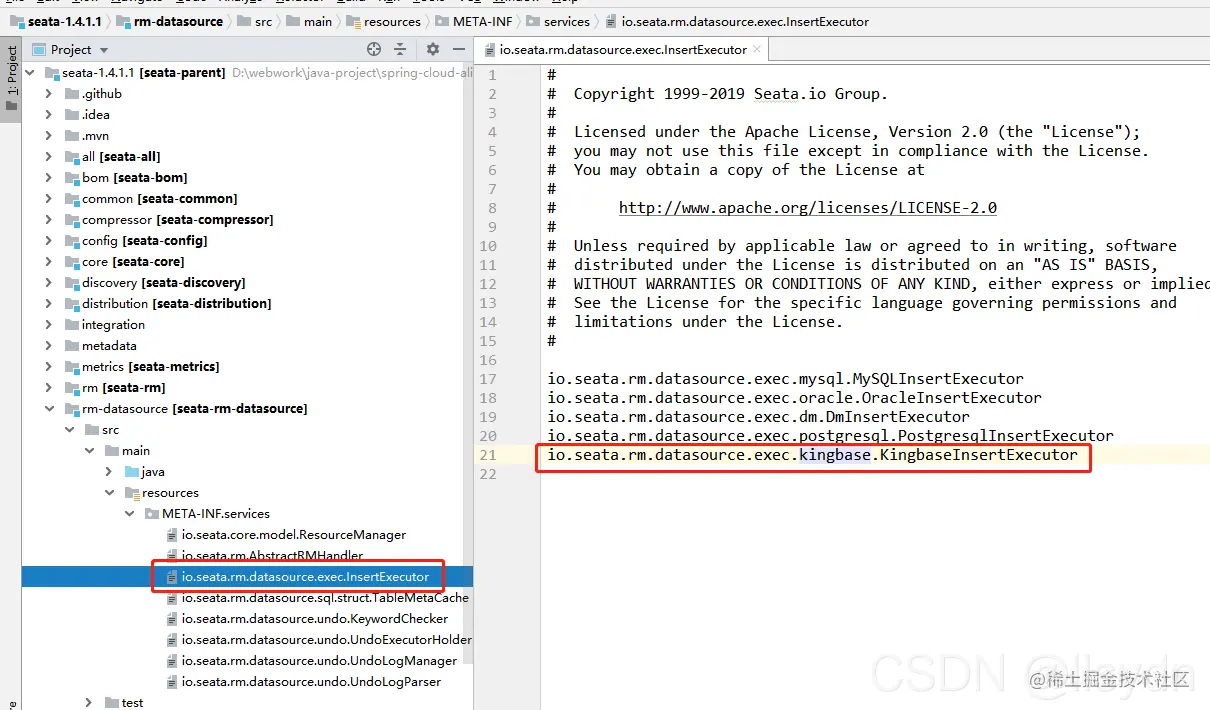
Task: Close the InsertExecutor editor tab
Action: coord(757,48)
